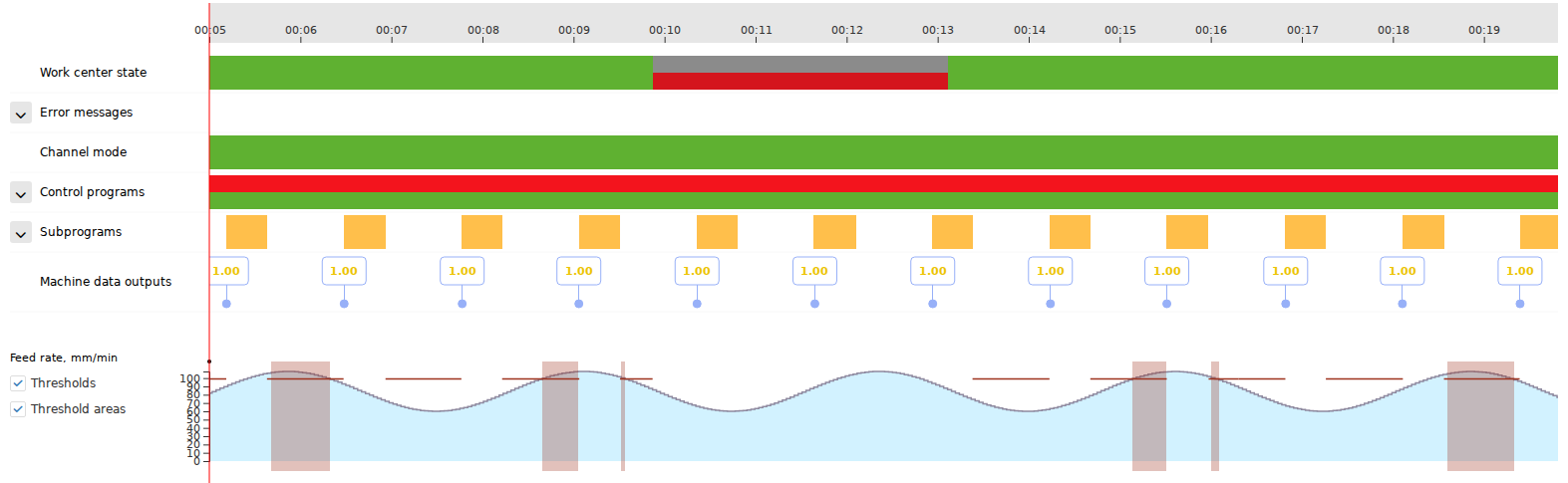Click the subprogram block under 00:08
The image size is (1568, 483).
click(481, 232)
